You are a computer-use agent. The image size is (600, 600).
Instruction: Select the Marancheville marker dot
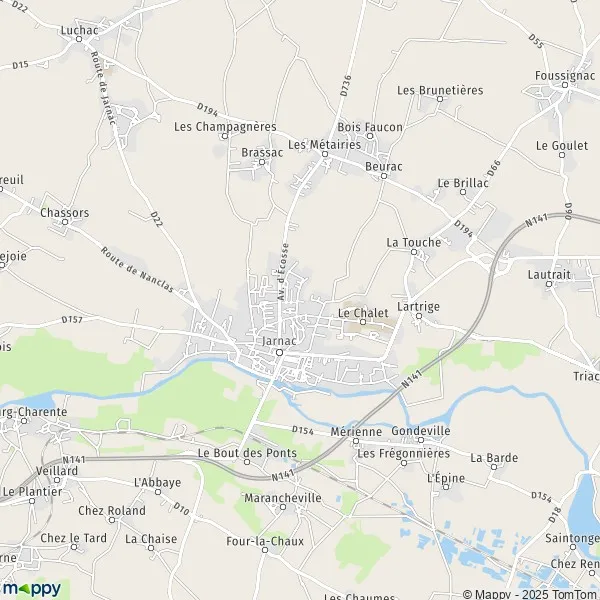[x=283, y=507]
